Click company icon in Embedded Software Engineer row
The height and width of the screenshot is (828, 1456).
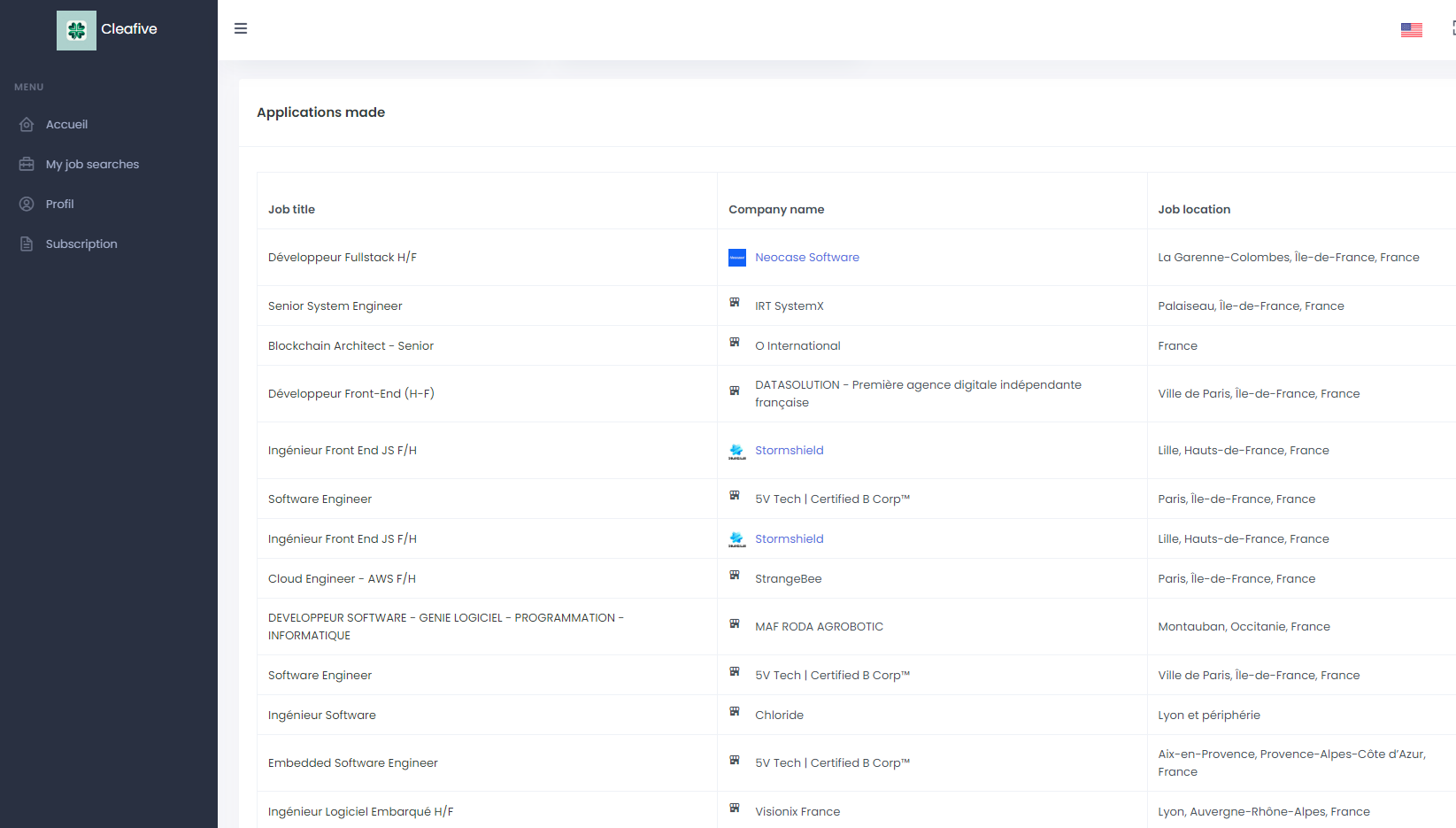tap(735, 760)
